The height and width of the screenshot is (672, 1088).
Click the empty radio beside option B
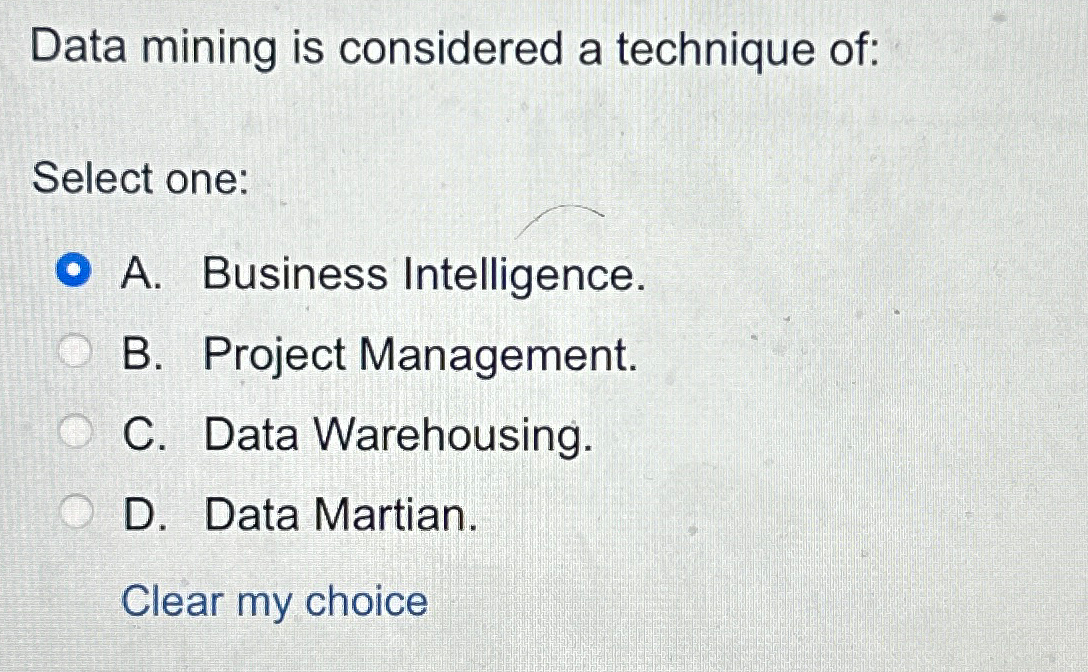(x=73, y=349)
